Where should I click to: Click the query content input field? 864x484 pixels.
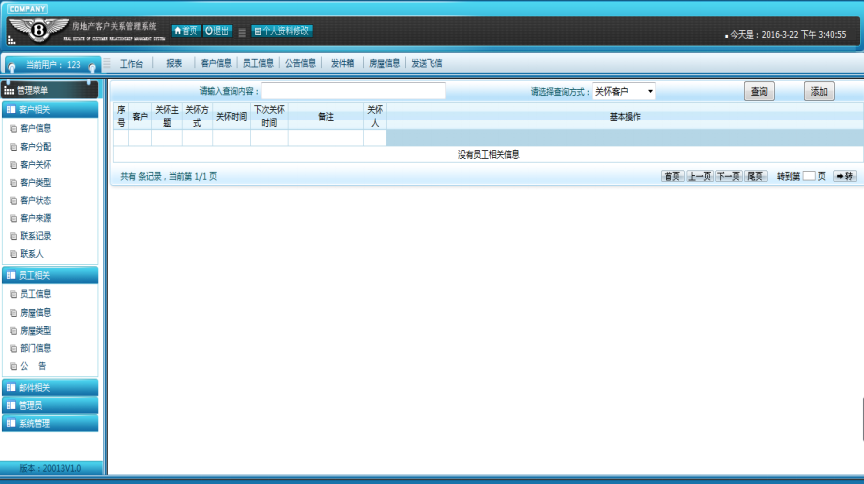pos(353,91)
